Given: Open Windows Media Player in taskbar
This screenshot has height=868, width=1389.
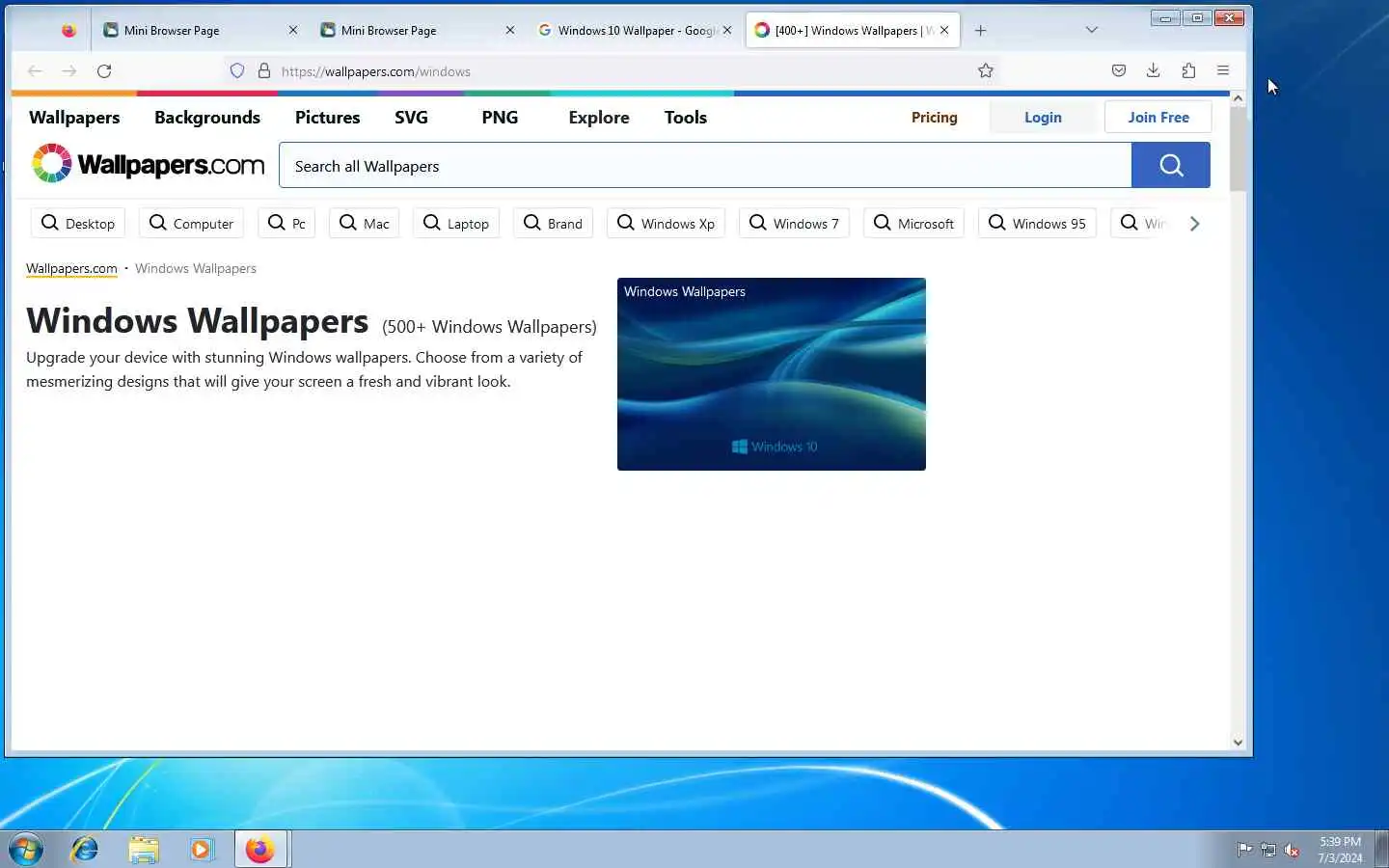Looking at the screenshot, I should click(202, 850).
